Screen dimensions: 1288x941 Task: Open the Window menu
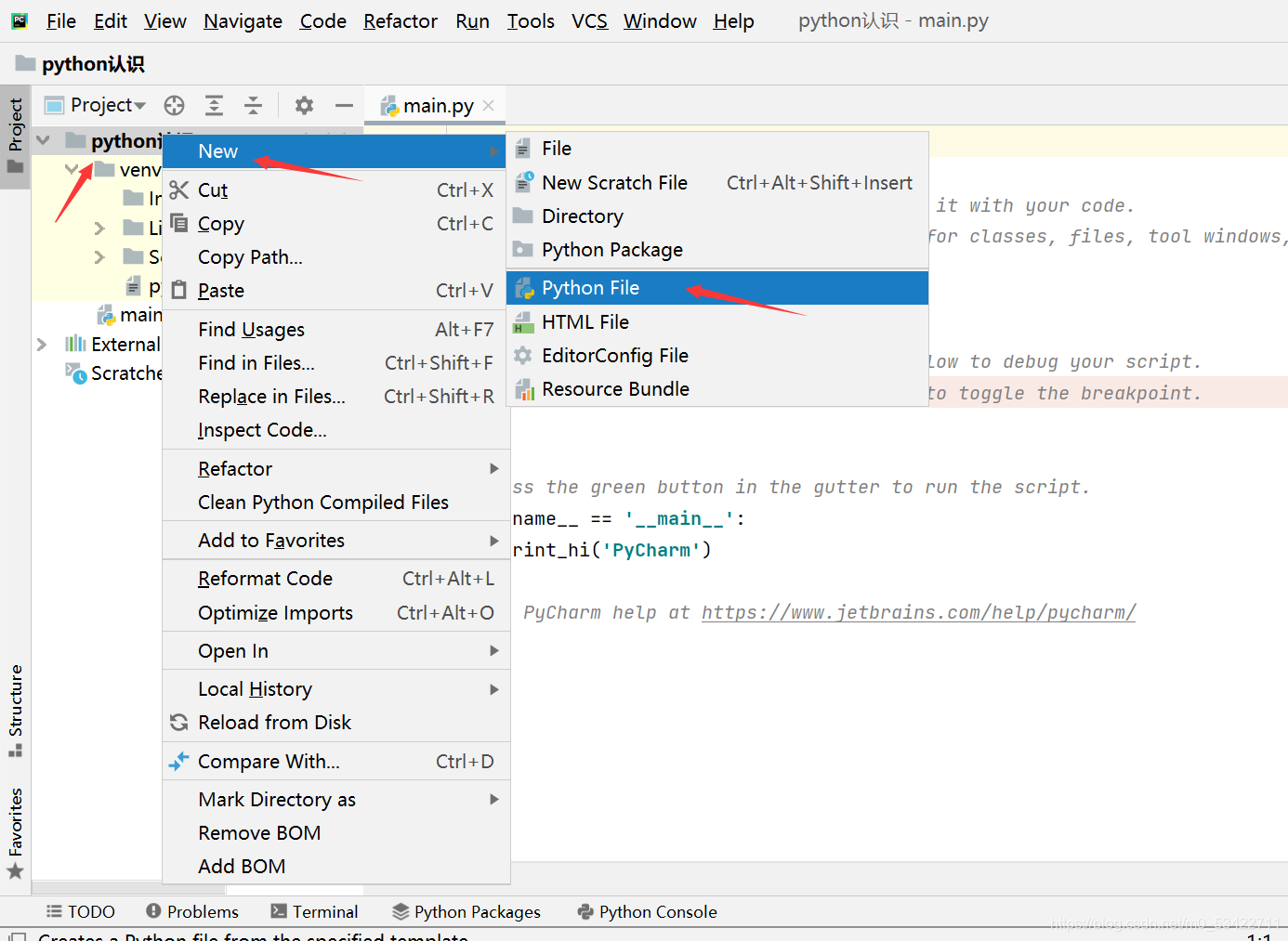click(x=660, y=20)
